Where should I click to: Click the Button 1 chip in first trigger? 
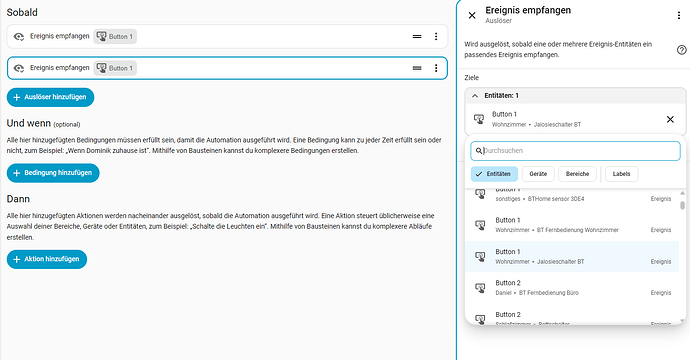115,37
